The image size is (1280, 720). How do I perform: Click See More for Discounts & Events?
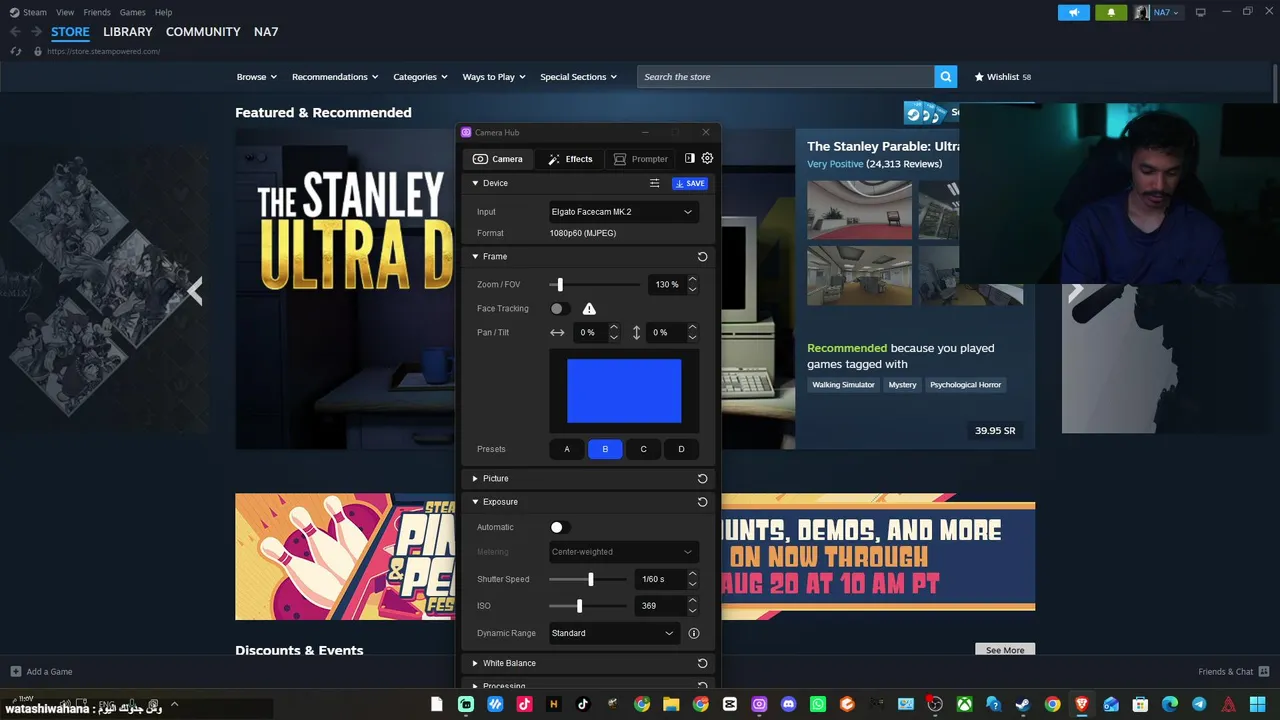coord(1005,650)
